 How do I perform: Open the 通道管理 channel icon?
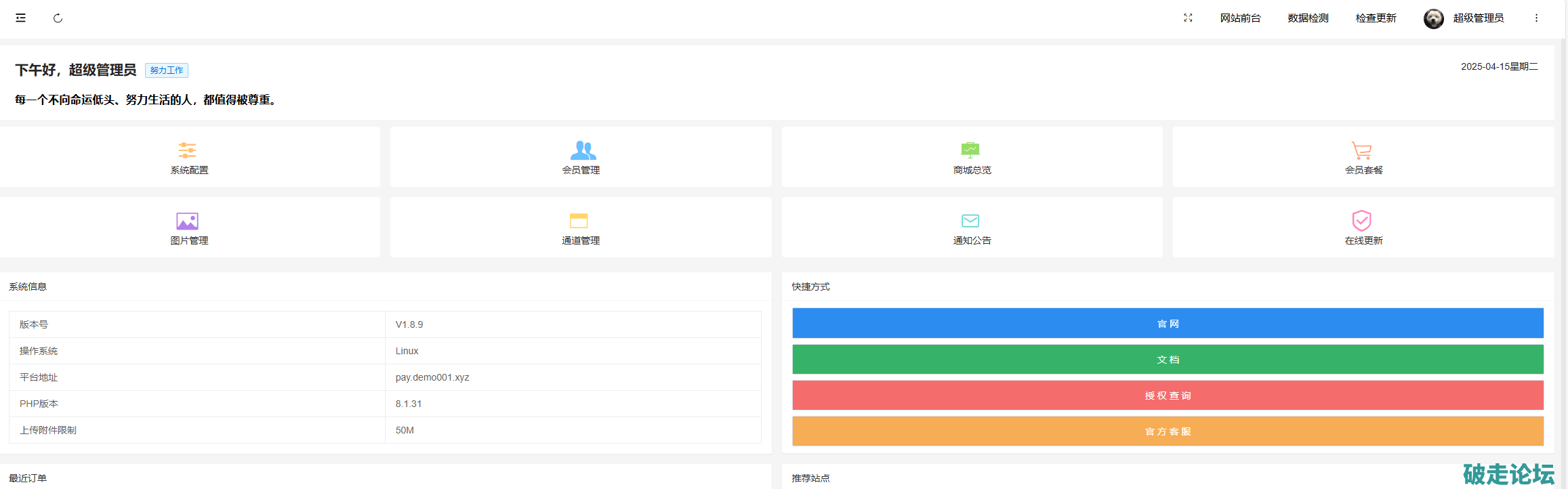pos(579,221)
